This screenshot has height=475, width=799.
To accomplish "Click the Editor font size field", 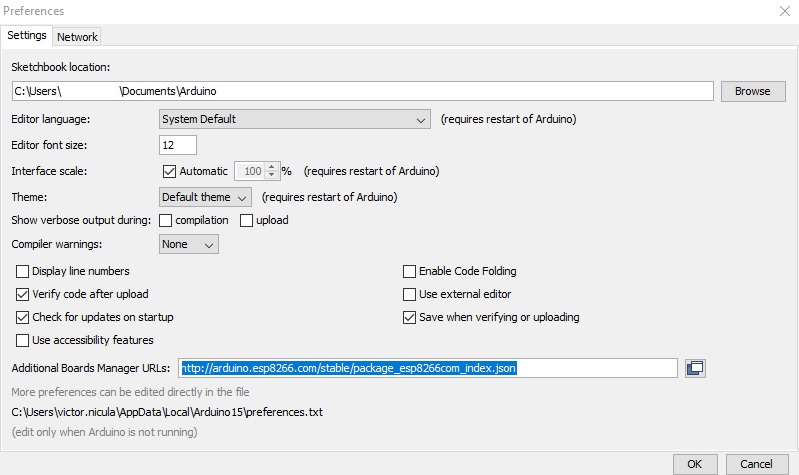I will [x=178, y=145].
